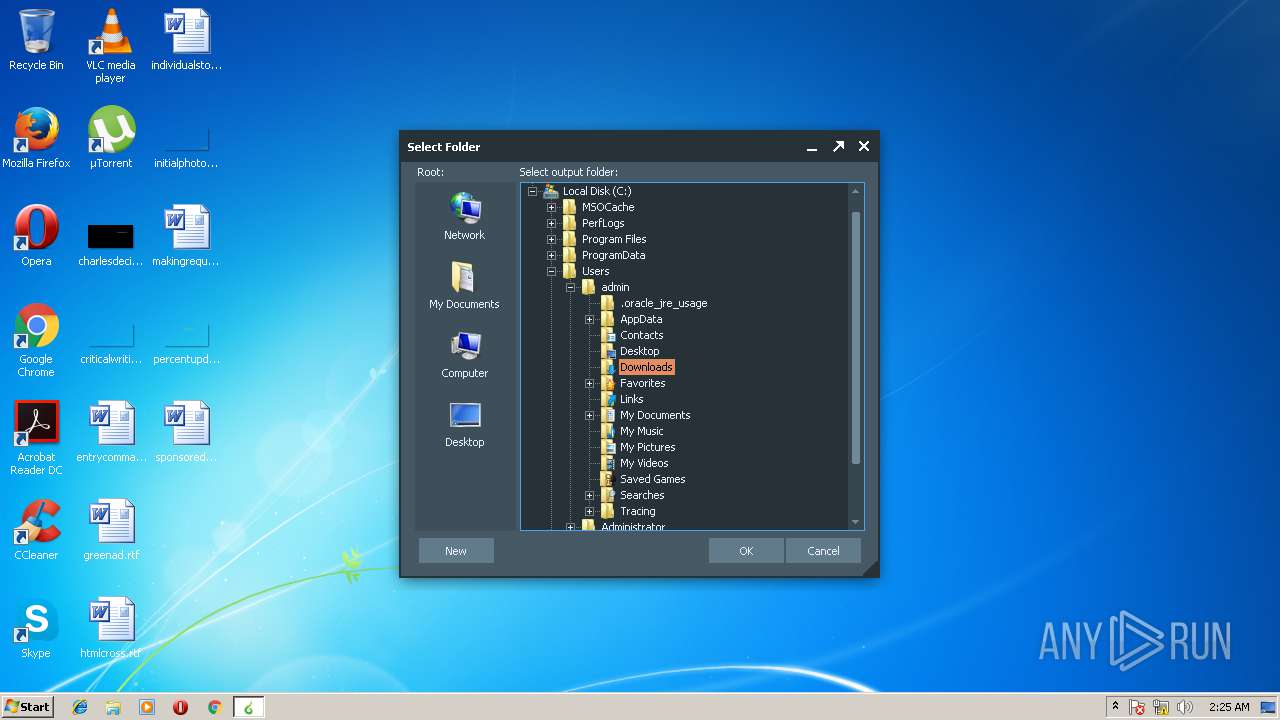Click the folder tree vertical scrollbar
This screenshot has width=1280, height=720.
(x=855, y=338)
